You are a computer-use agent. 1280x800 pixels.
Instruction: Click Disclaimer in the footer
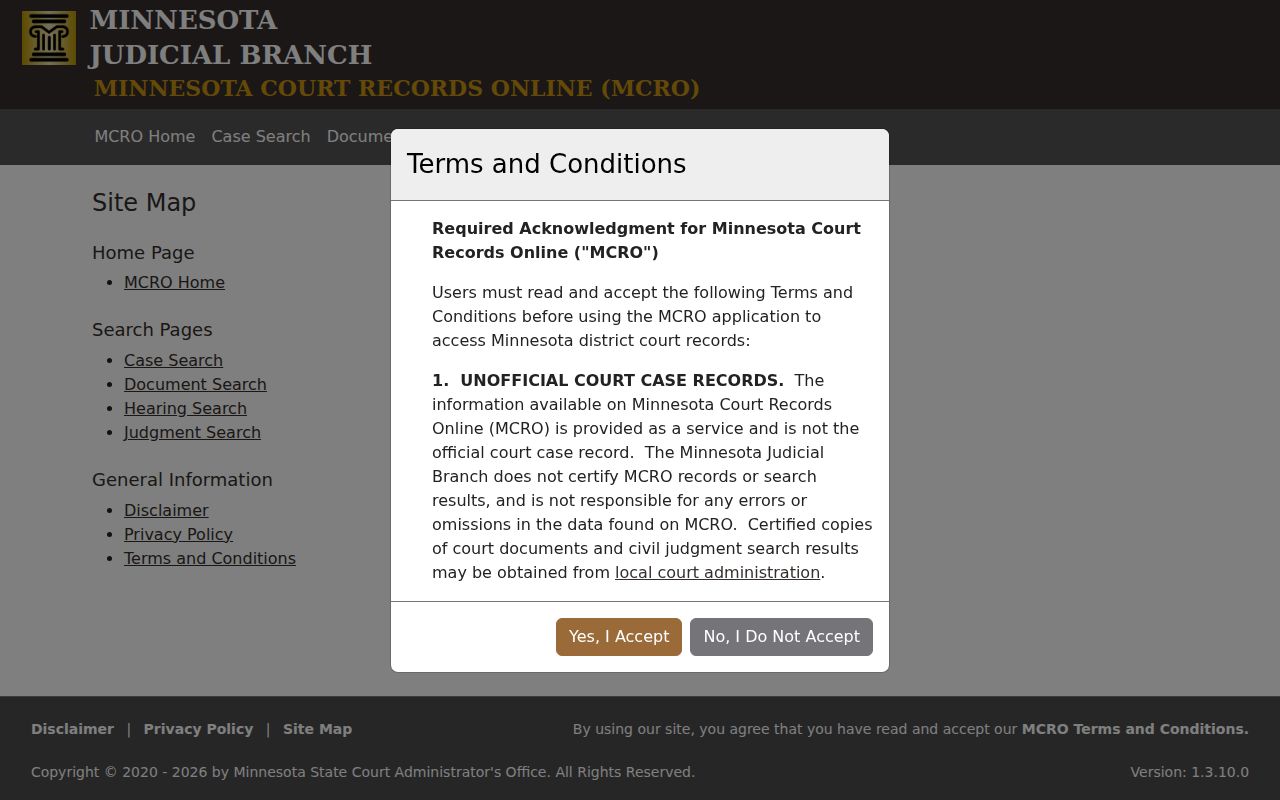click(x=72, y=729)
